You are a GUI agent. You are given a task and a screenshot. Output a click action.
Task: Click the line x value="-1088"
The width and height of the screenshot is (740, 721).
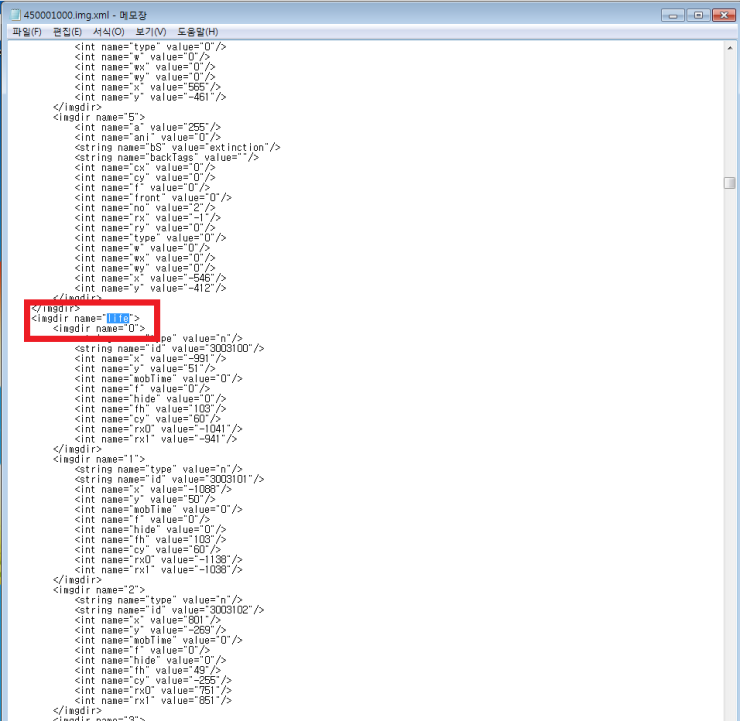point(153,489)
